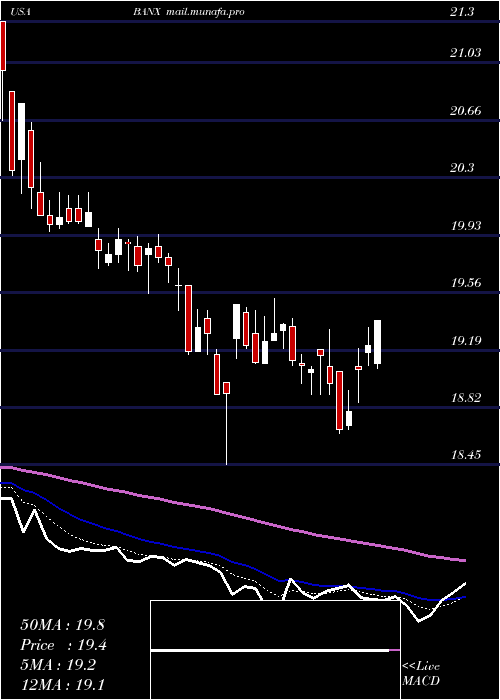
Task: Click the last tall white candlestick
Action: (377, 342)
